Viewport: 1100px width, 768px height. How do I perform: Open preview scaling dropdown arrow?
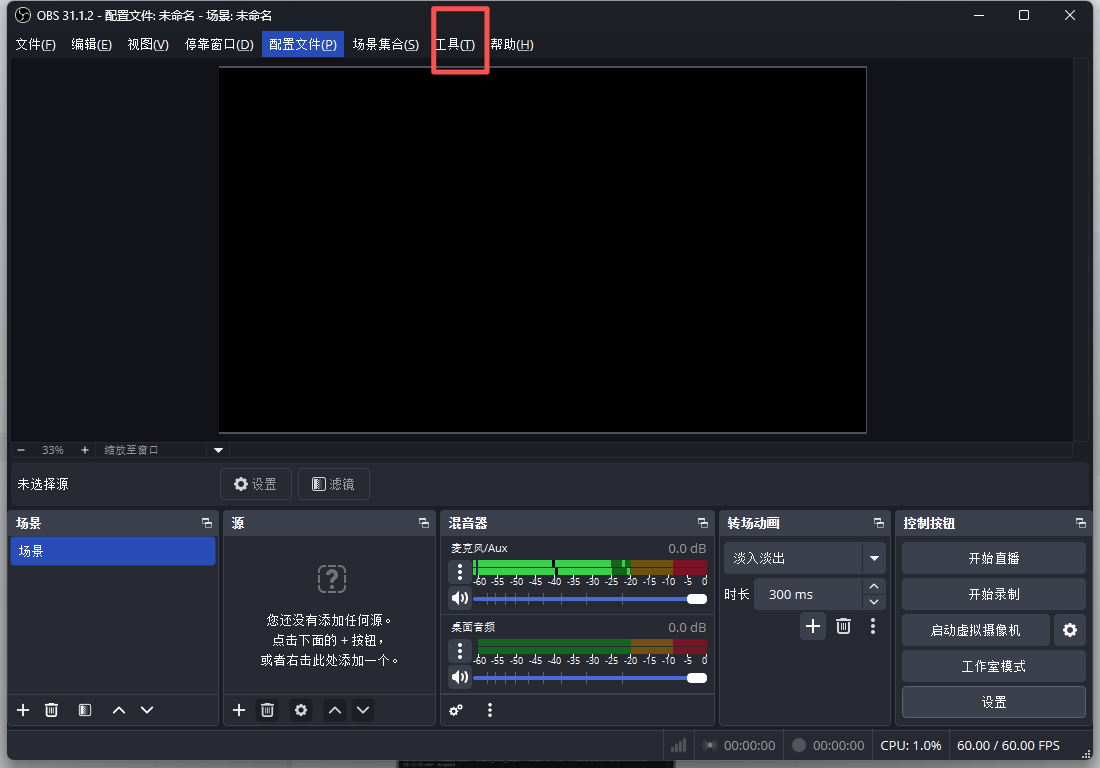coord(219,450)
